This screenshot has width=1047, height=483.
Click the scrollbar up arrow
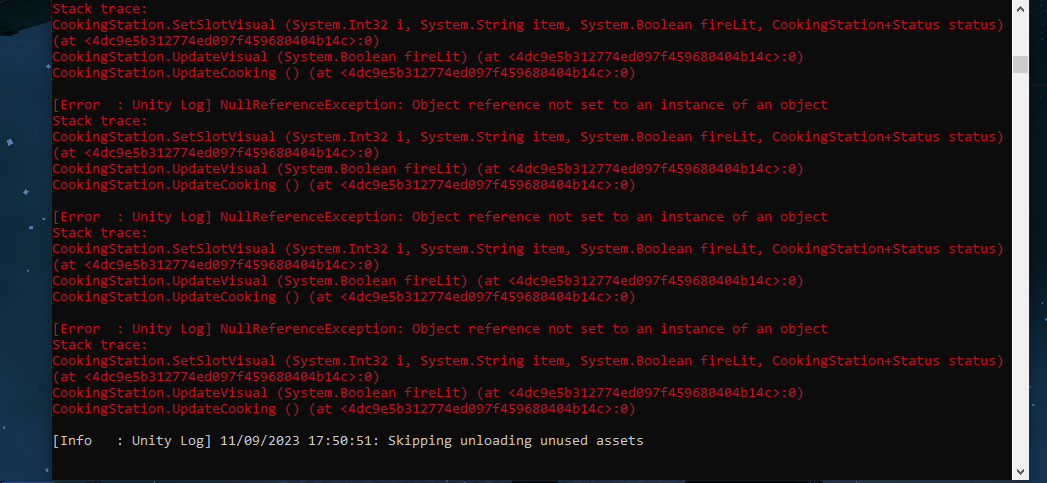[x=1020, y=8]
